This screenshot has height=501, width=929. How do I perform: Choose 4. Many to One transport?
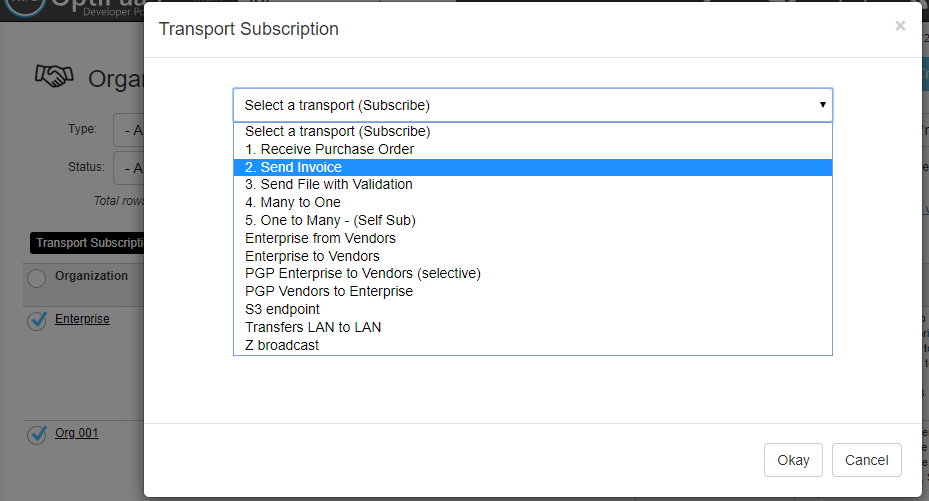coord(292,202)
